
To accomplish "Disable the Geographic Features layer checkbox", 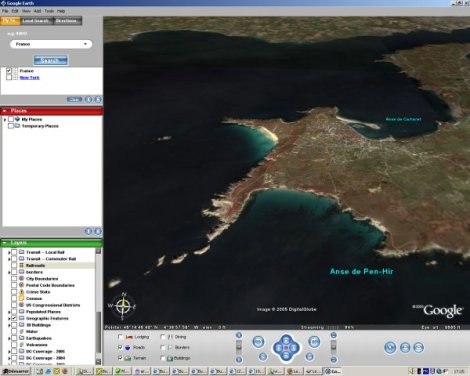I will [x=14, y=318].
